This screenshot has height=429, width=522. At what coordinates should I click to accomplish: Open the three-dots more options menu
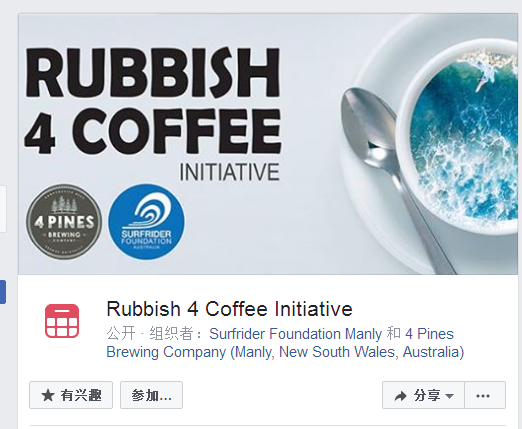(x=485, y=395)
